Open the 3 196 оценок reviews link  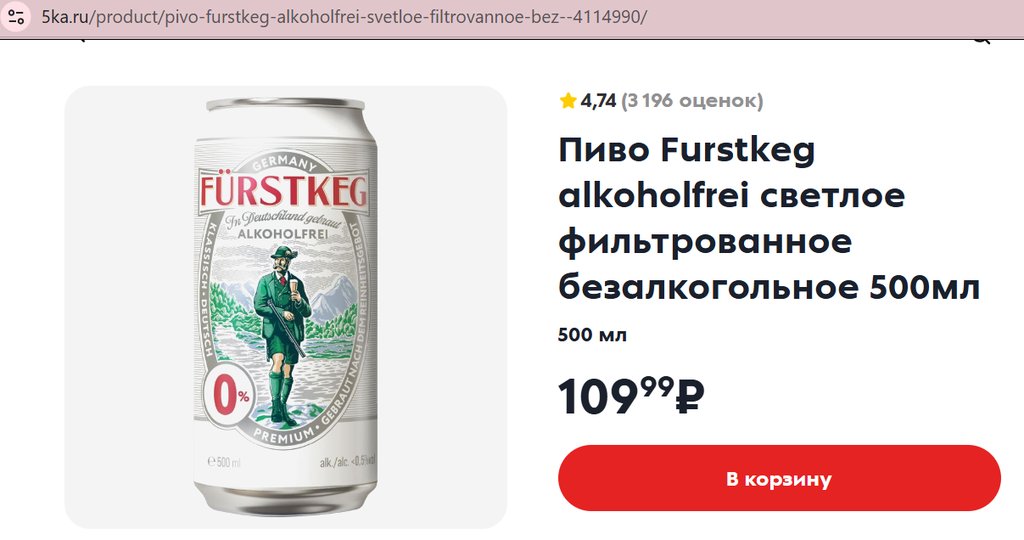tap(692, 101)
